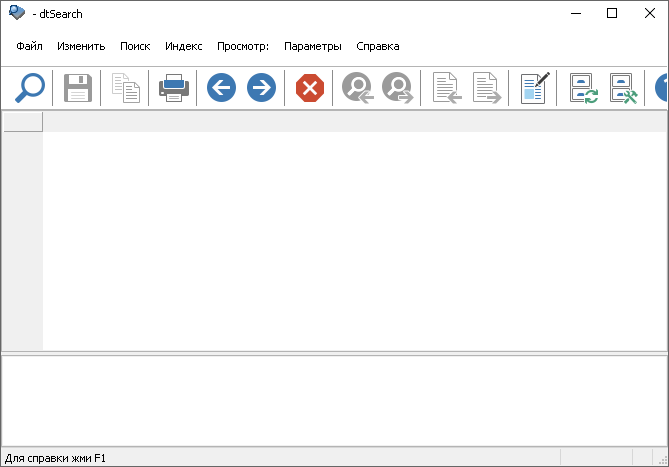
Task: Open next document icon
Action: 486,88
